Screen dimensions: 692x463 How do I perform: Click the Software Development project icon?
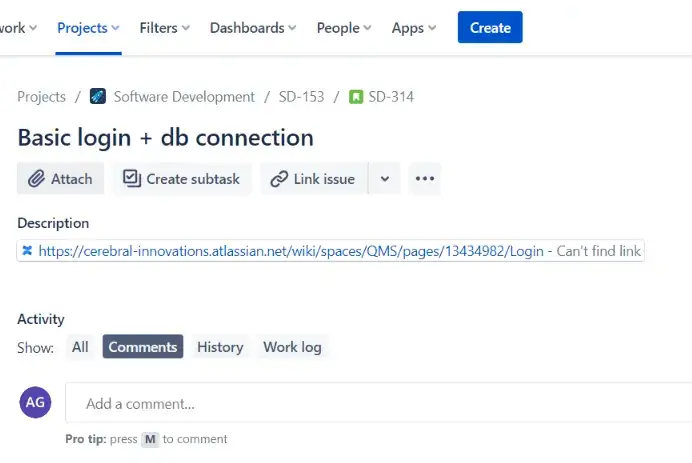98,97
